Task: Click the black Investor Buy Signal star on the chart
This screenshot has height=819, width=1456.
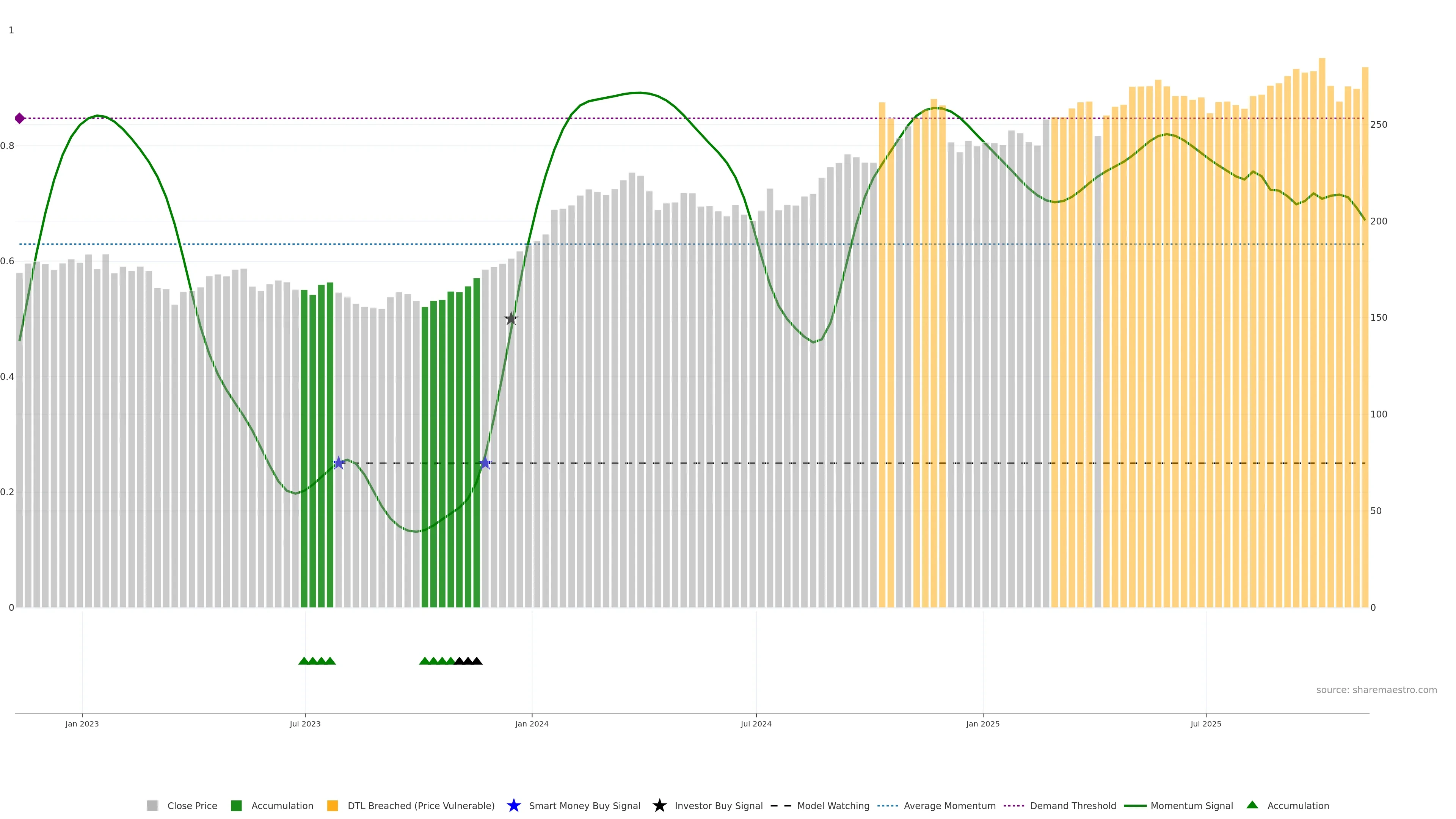Action: pyautogui.click(x=511, y=319)
